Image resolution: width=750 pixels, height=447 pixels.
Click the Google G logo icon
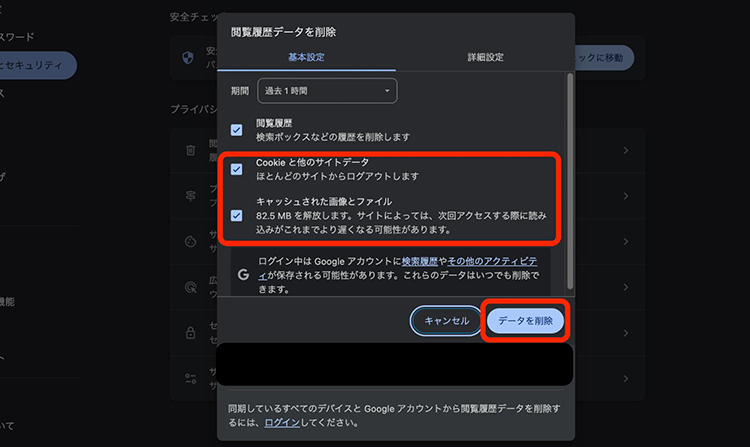pyautogui.click(x=243, y=275)
